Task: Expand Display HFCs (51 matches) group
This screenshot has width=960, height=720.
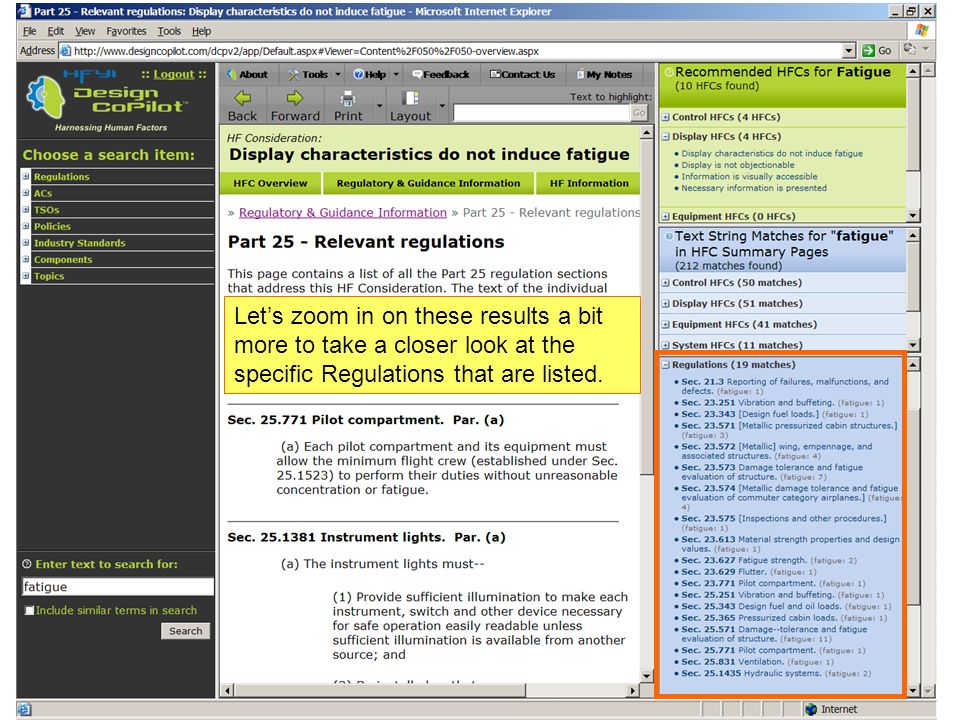Action: click(666, 304)
